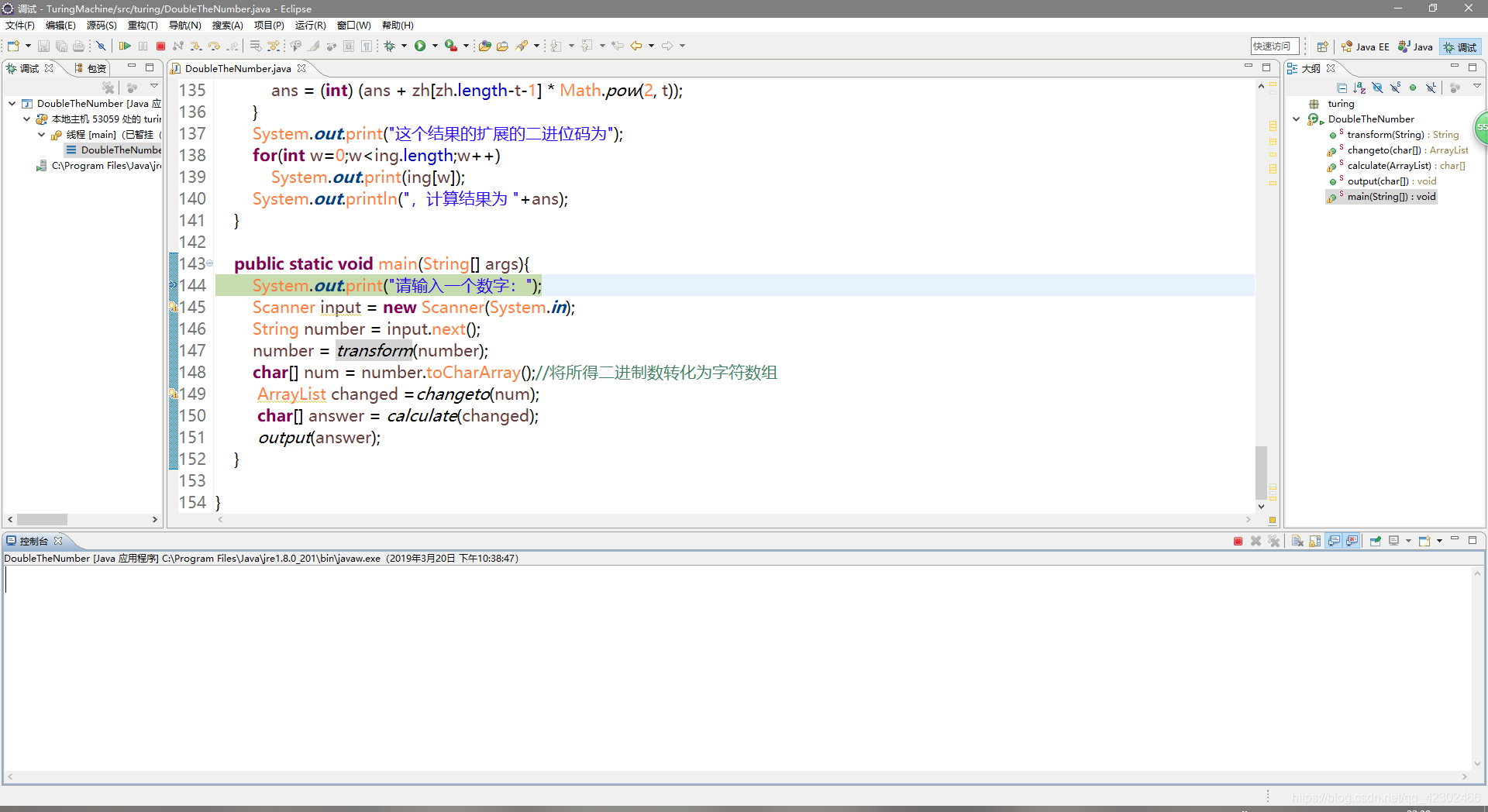Click Use Step Filters icon
Screen dimensions: 1488x812
click(273, 46)
